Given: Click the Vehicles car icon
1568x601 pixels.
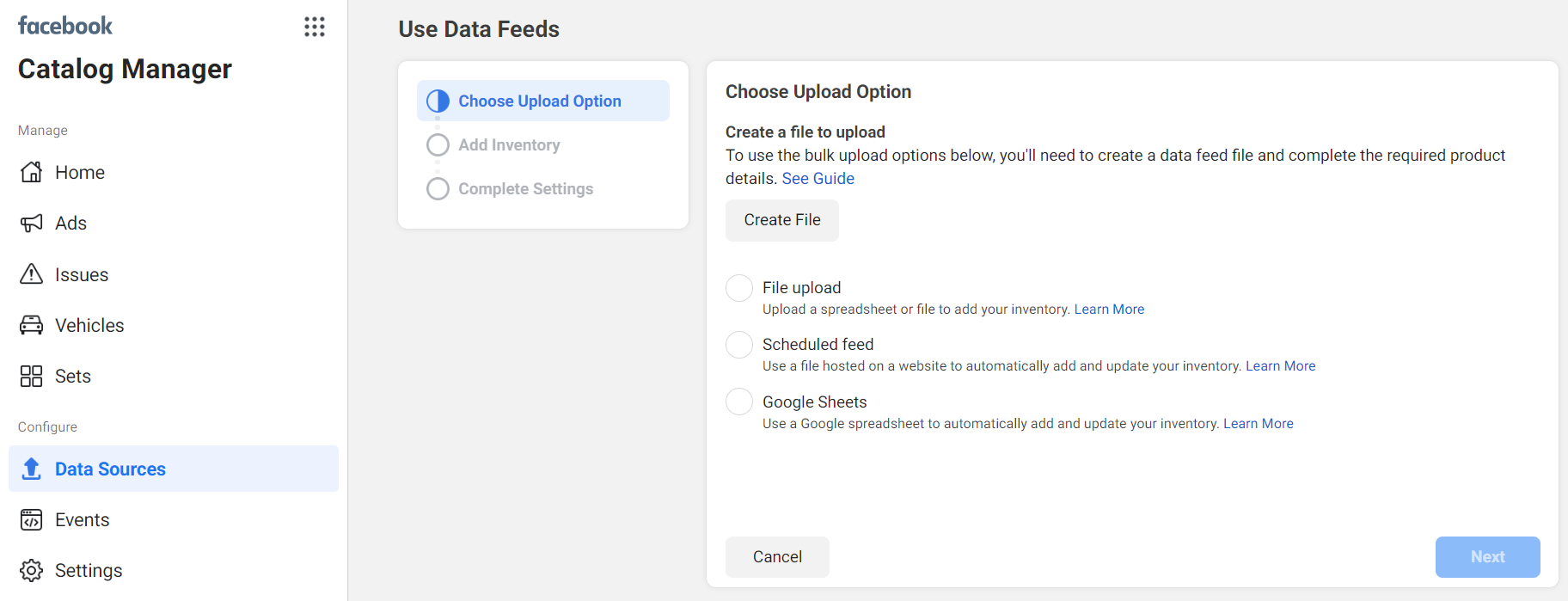Looking at the screenshot, I should pos(31,325).
